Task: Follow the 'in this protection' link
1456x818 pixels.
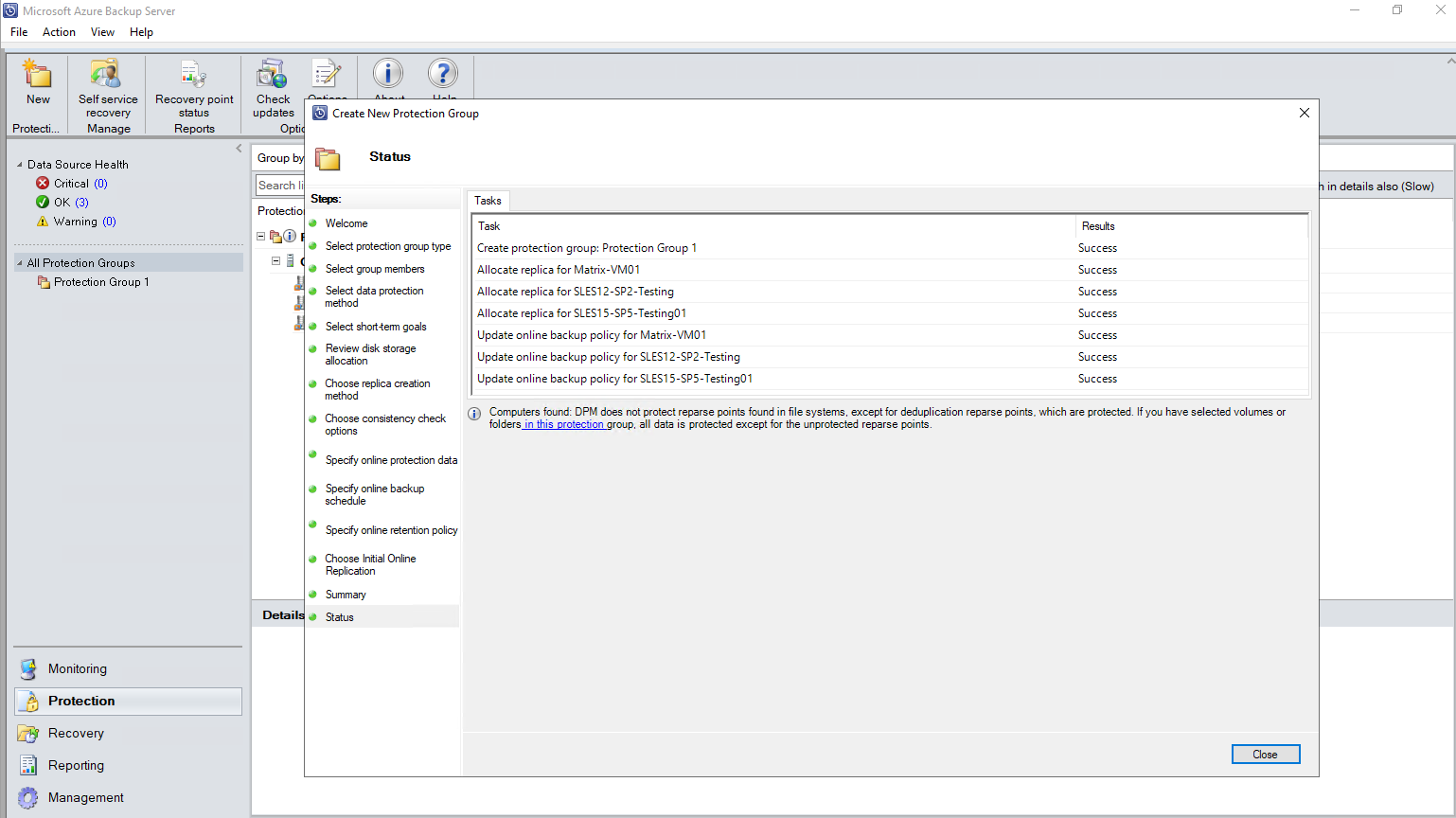Action: coord(564,424)
